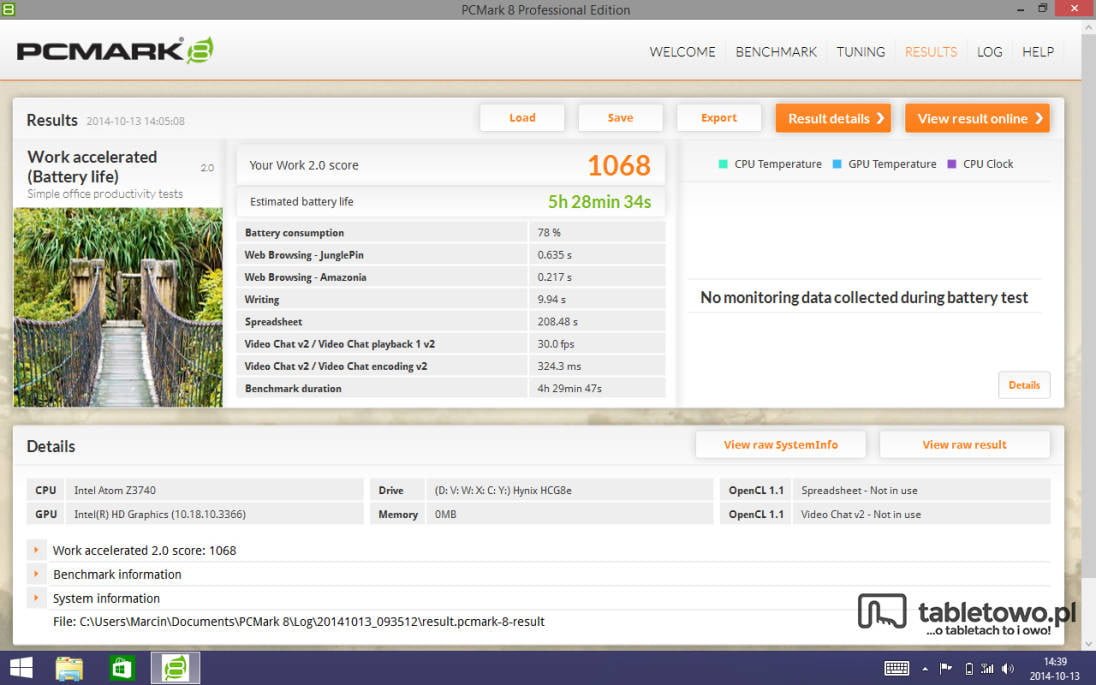This screenshot has width=1096, height=685.
Task: Click the Battery consumption row
Action: coord(451,232)
